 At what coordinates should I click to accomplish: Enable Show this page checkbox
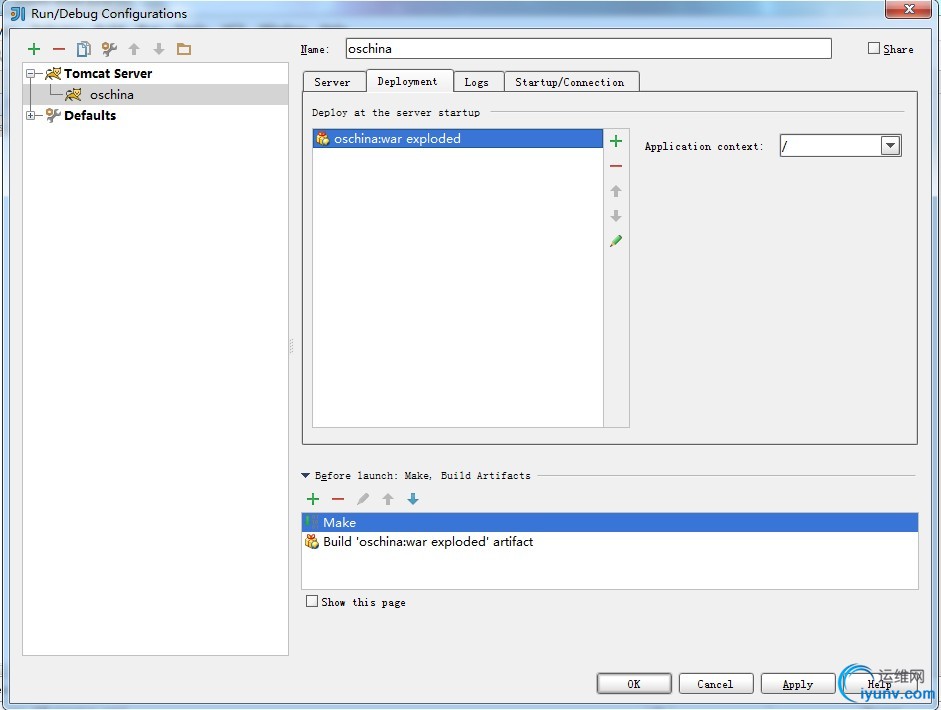coord(312,601)
